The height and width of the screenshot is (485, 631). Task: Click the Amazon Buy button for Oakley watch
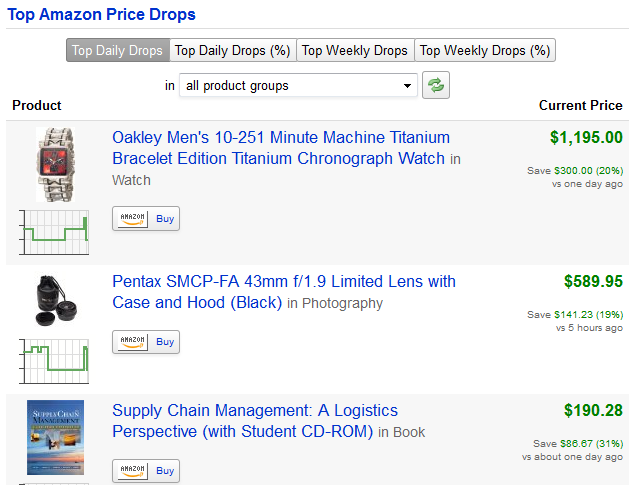click(146, 219)
